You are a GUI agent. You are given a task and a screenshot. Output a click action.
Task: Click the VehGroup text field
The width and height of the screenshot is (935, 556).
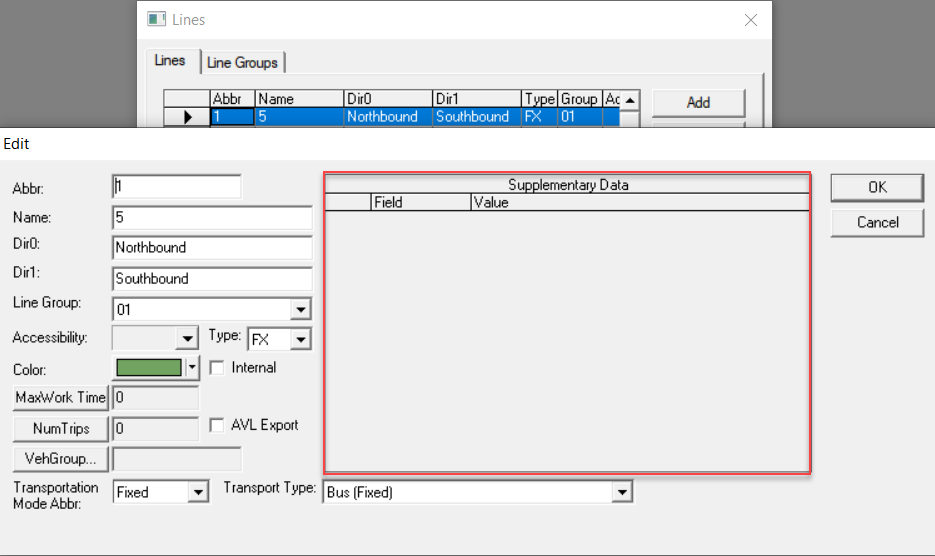pos(177,459)
